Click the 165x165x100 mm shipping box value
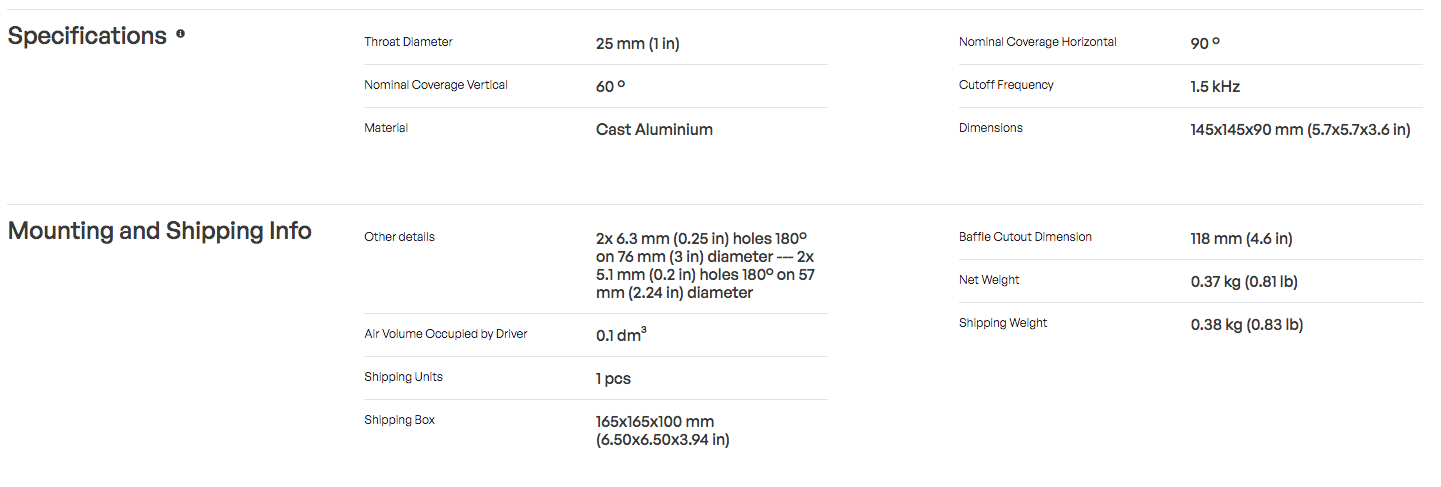Screen dimensions: 1441x487 [663, 431]
